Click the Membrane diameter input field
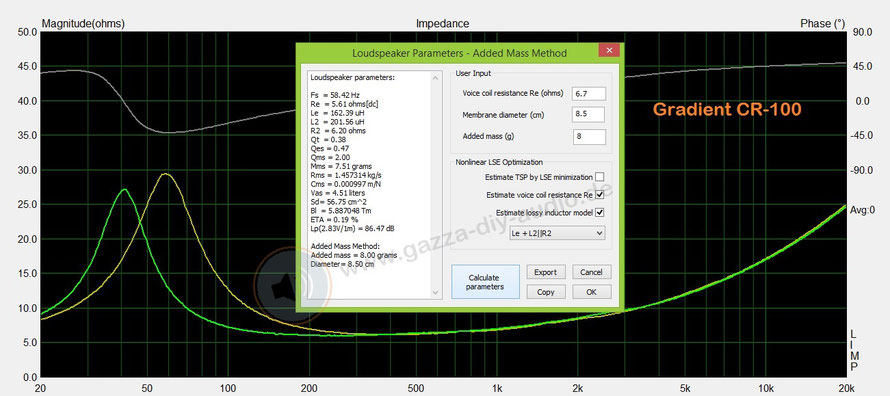 pos(589,115)
